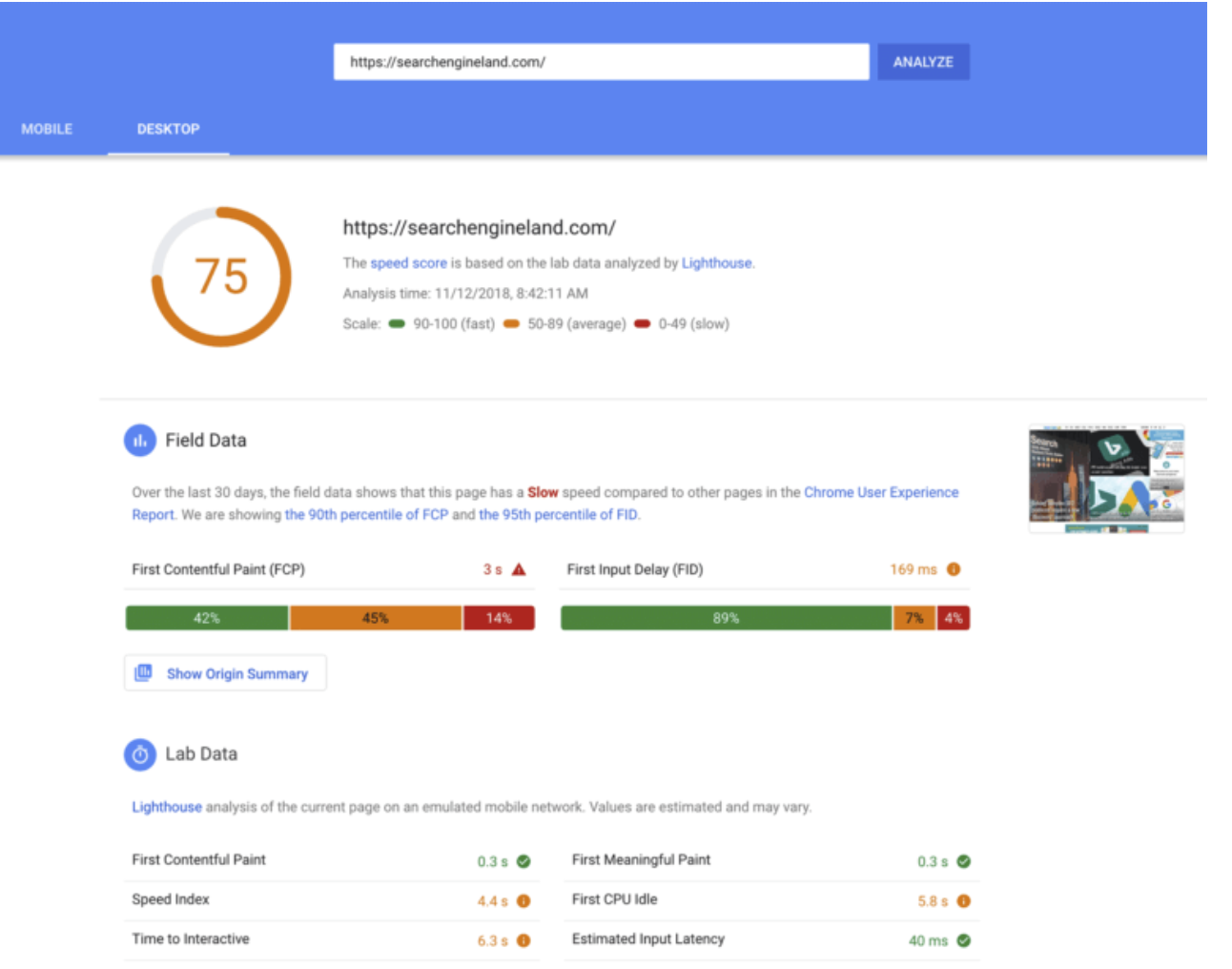The image size is (1232, 969).
Task: Click the 40 ms latency value
Action: [928, 941]
